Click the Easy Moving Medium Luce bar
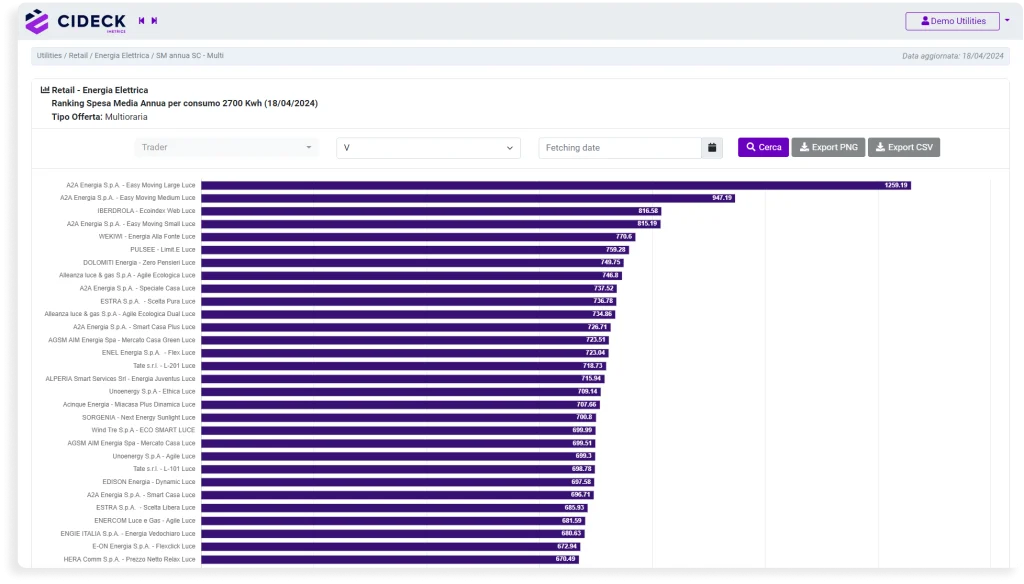 (x=468, y=198)
